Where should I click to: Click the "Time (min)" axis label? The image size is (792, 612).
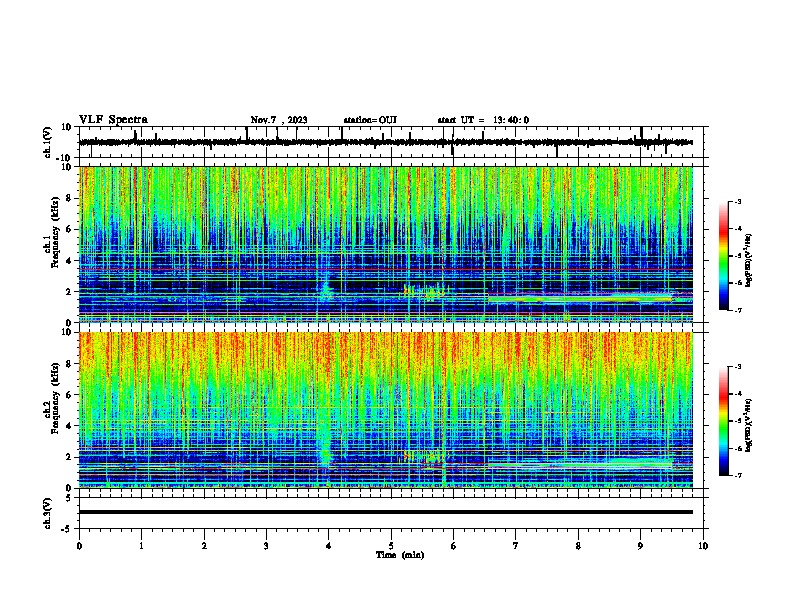point(400,555)
